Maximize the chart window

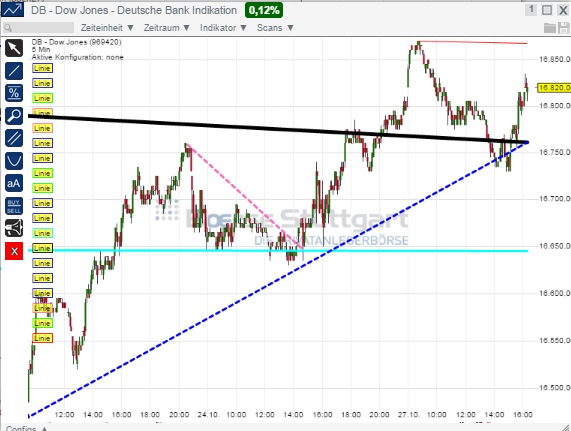(547, 10)
